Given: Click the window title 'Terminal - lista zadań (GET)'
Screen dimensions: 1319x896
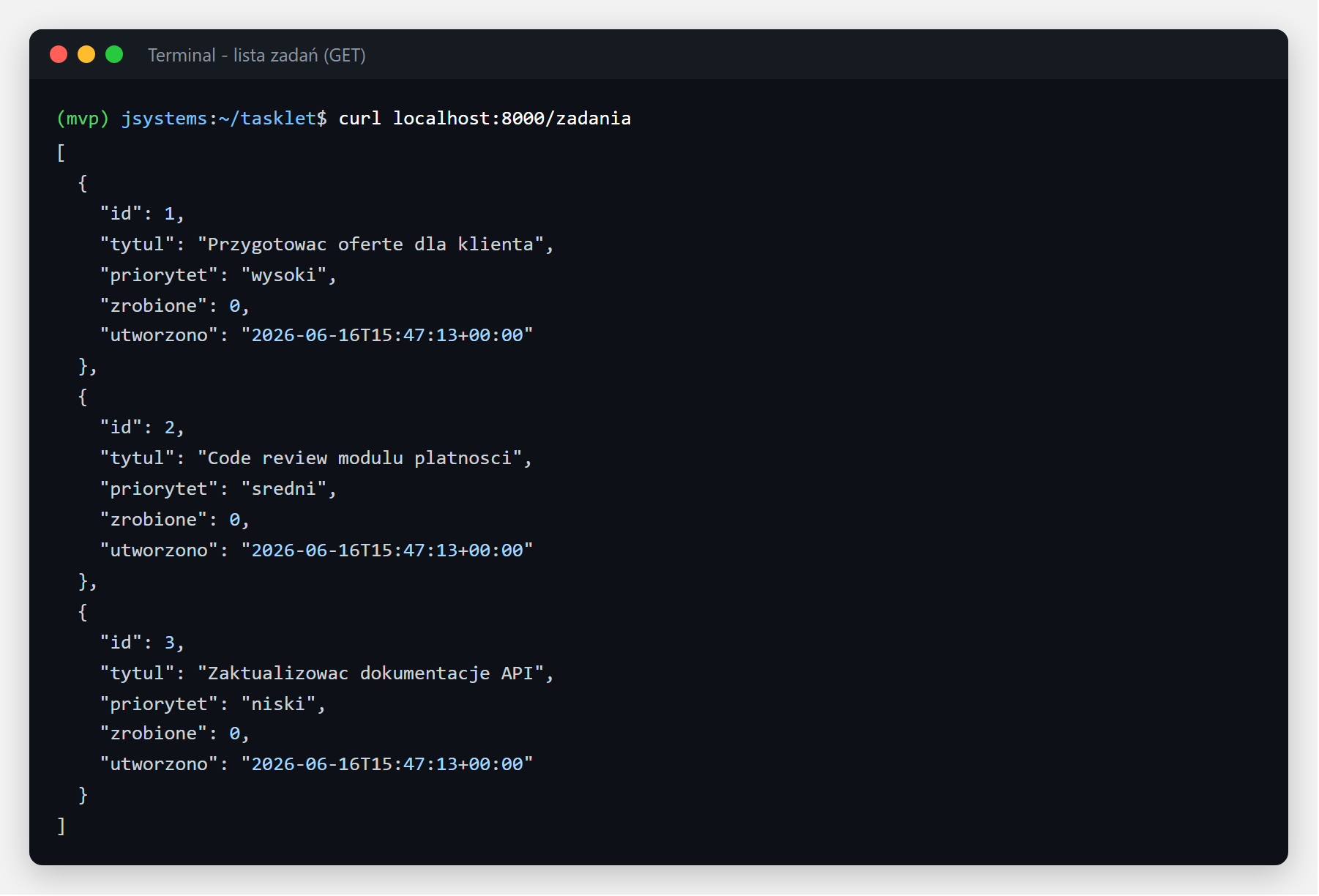Looking at the screenshot, I should [257, 56].
